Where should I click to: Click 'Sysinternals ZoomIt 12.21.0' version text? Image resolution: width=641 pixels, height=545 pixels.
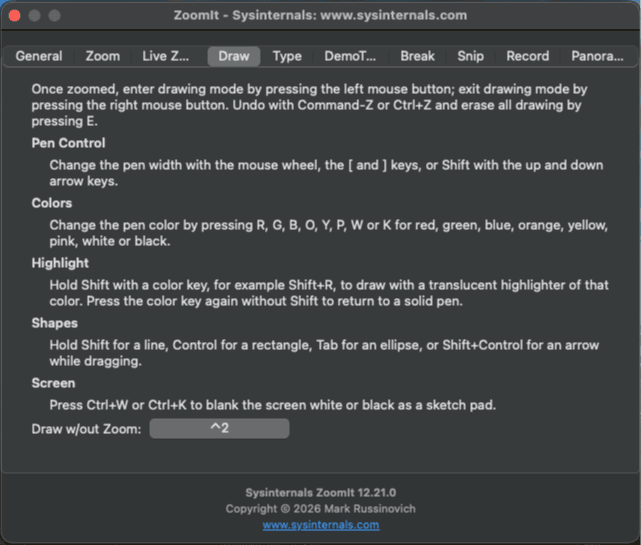320,493
